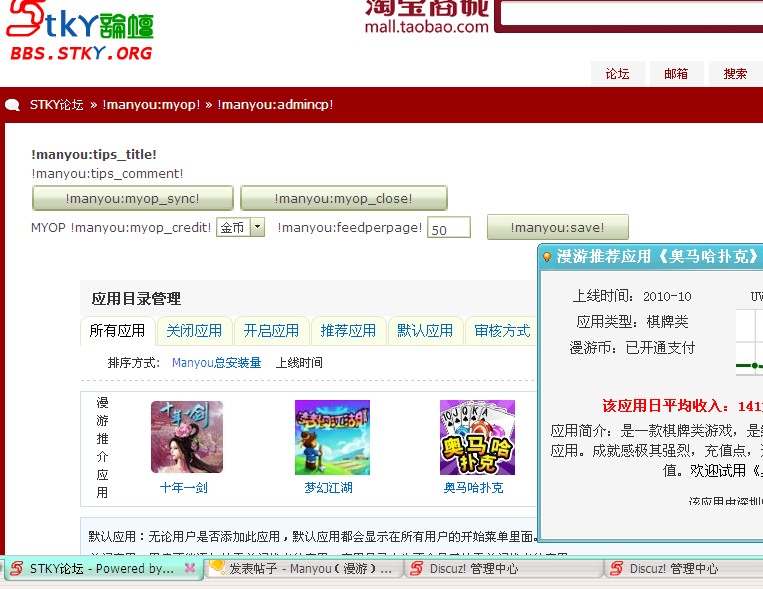Open the 邮箱 navigation tab
This screenshot has width=763, height=589.
(x=676, y=74)
